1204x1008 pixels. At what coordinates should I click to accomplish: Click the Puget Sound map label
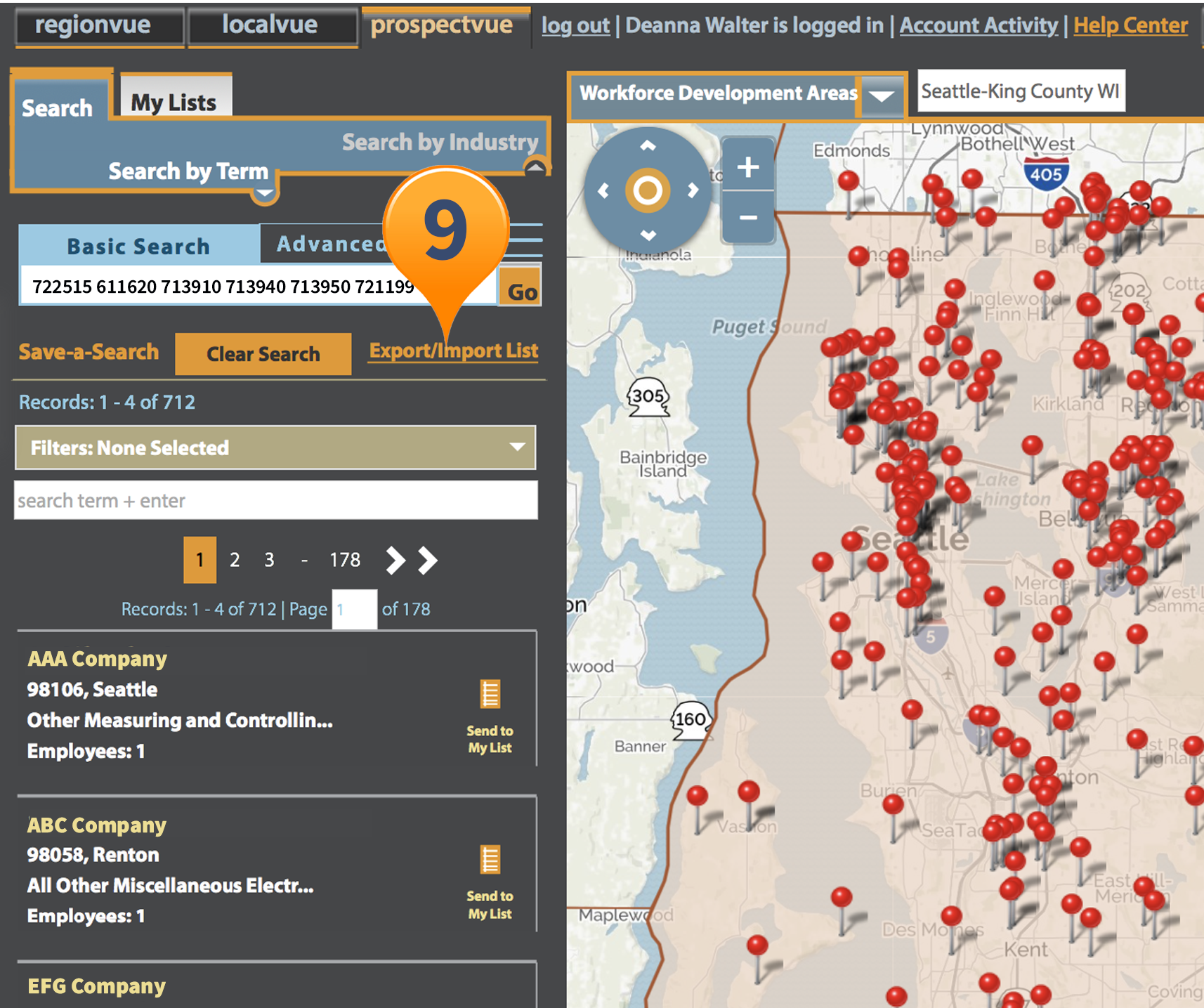click(x=769, y=327)
